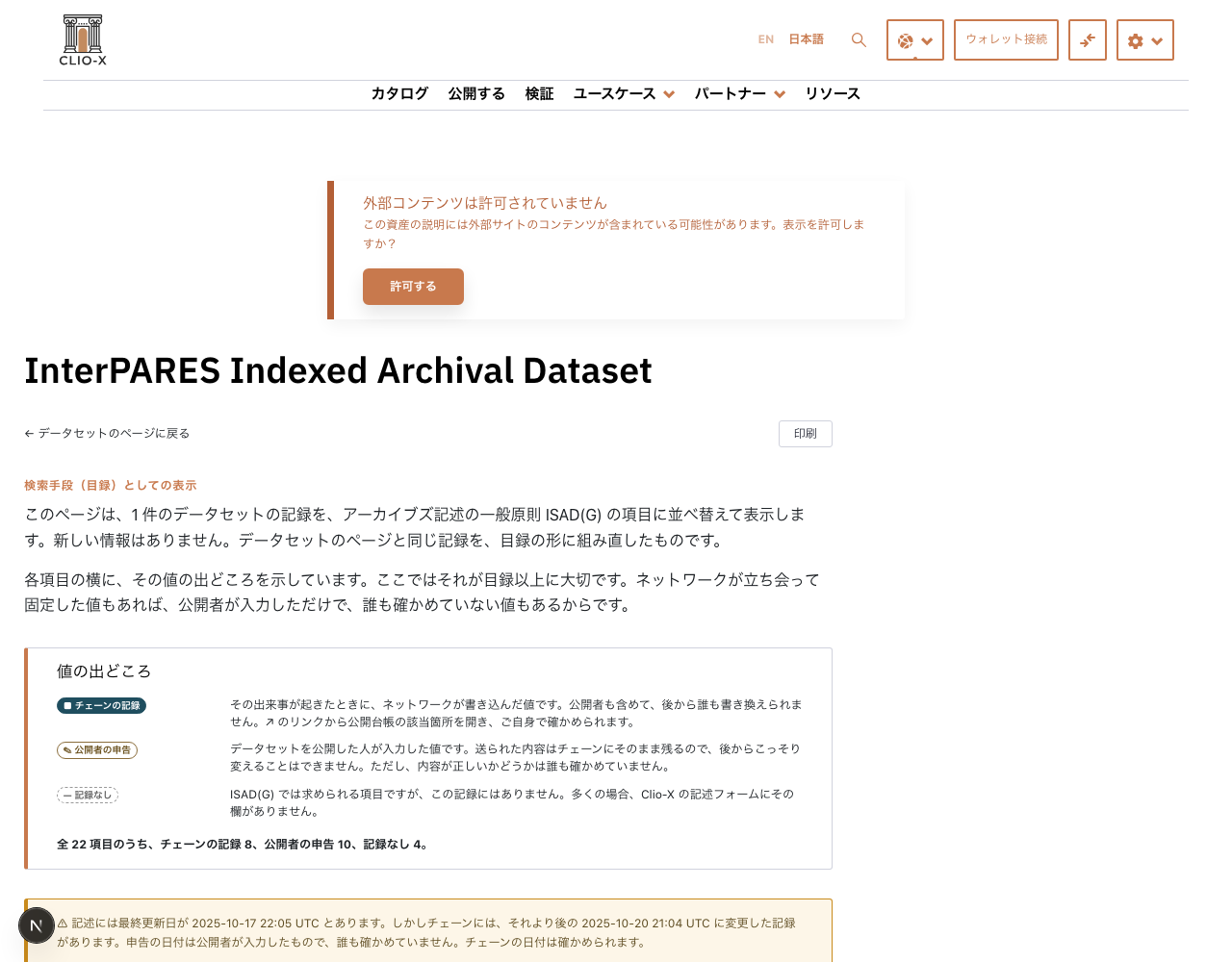Open the settings gear menu
The width and height of the screenshot is (1232, 962).
click(x=1145, y=40)
